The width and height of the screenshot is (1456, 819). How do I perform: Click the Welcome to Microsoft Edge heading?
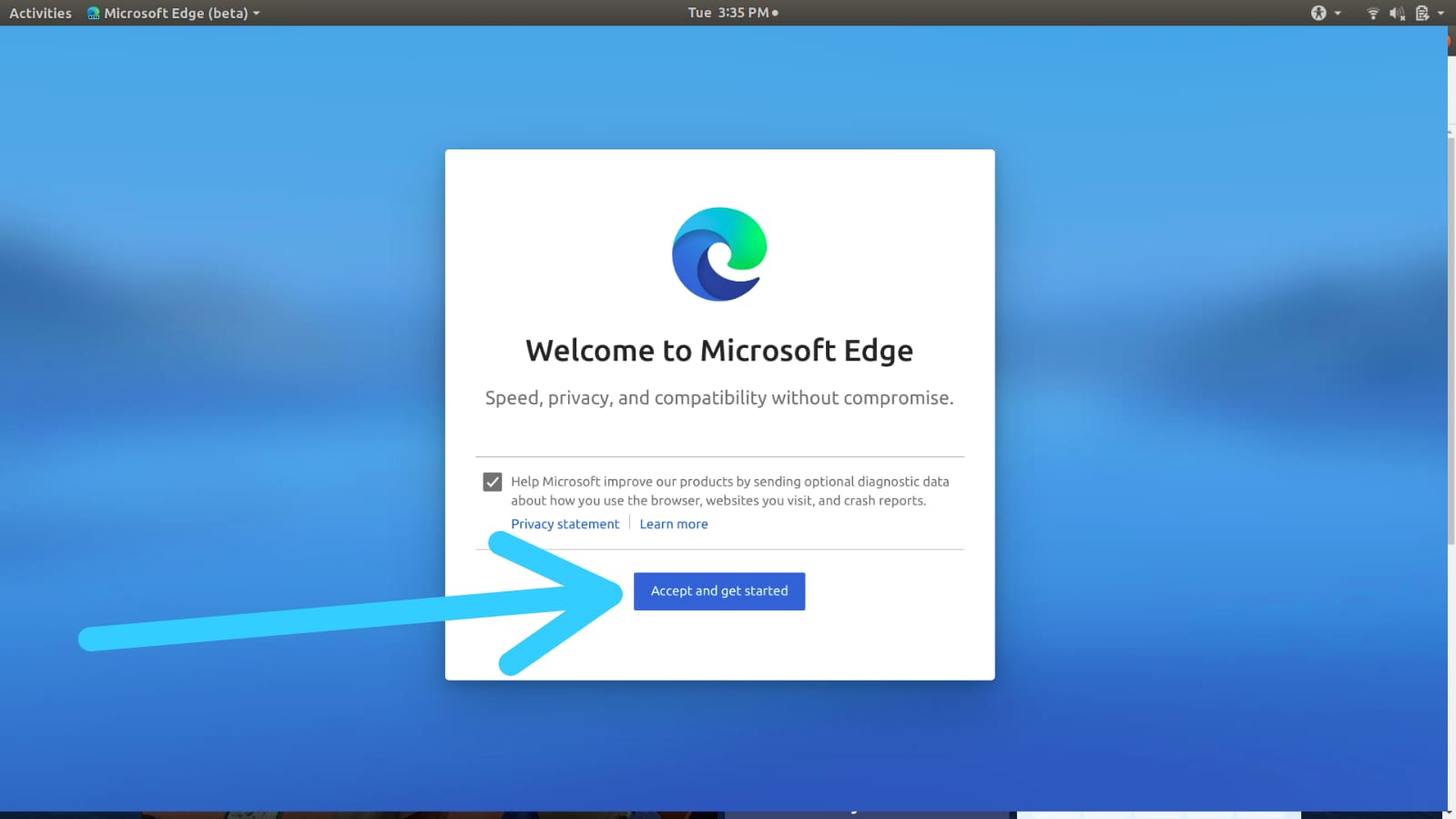[719, 351]
